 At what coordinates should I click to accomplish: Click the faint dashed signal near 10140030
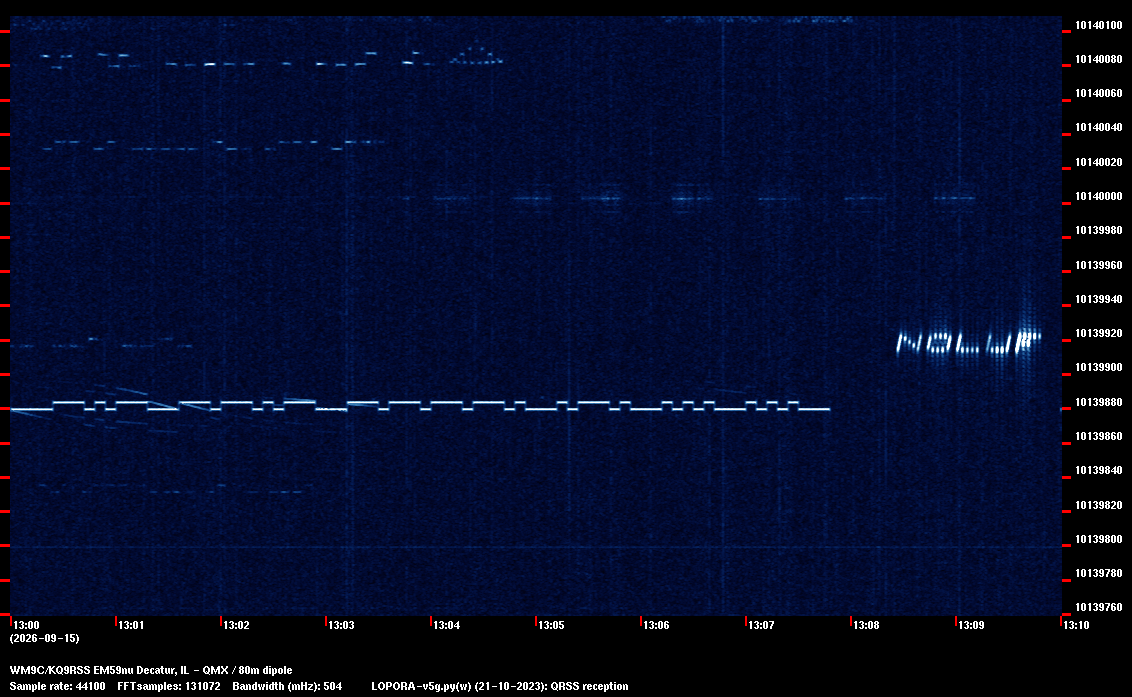pyautogui.click(x=213, y=145)
